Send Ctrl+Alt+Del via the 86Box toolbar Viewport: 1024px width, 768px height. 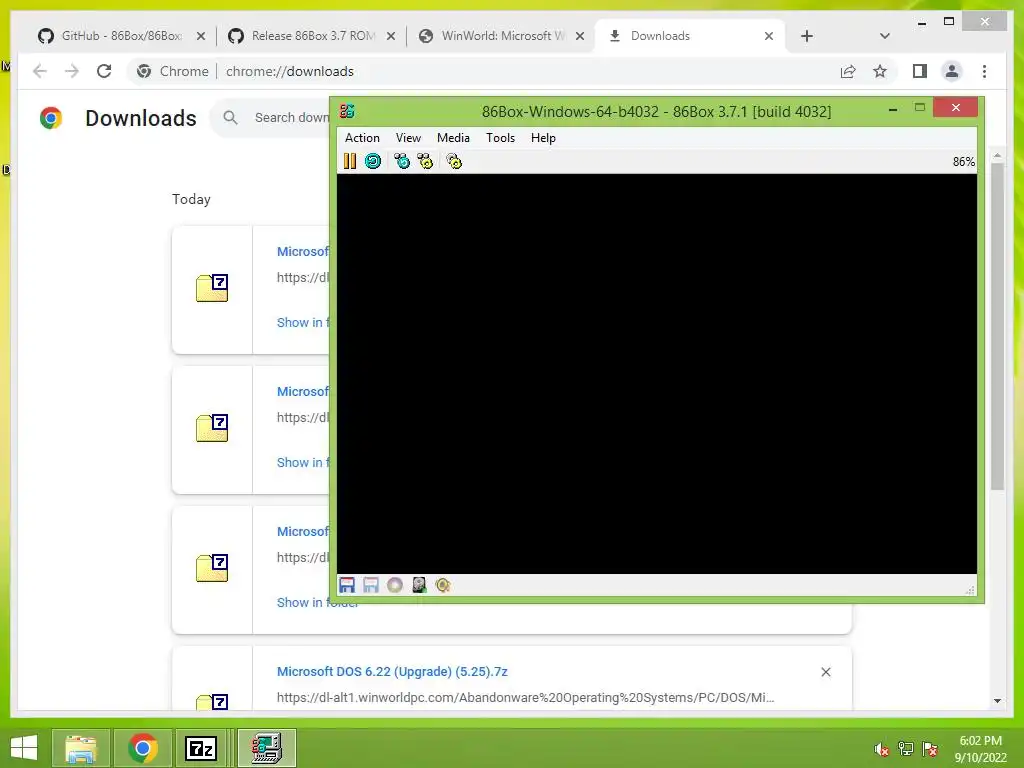[402, 161]
